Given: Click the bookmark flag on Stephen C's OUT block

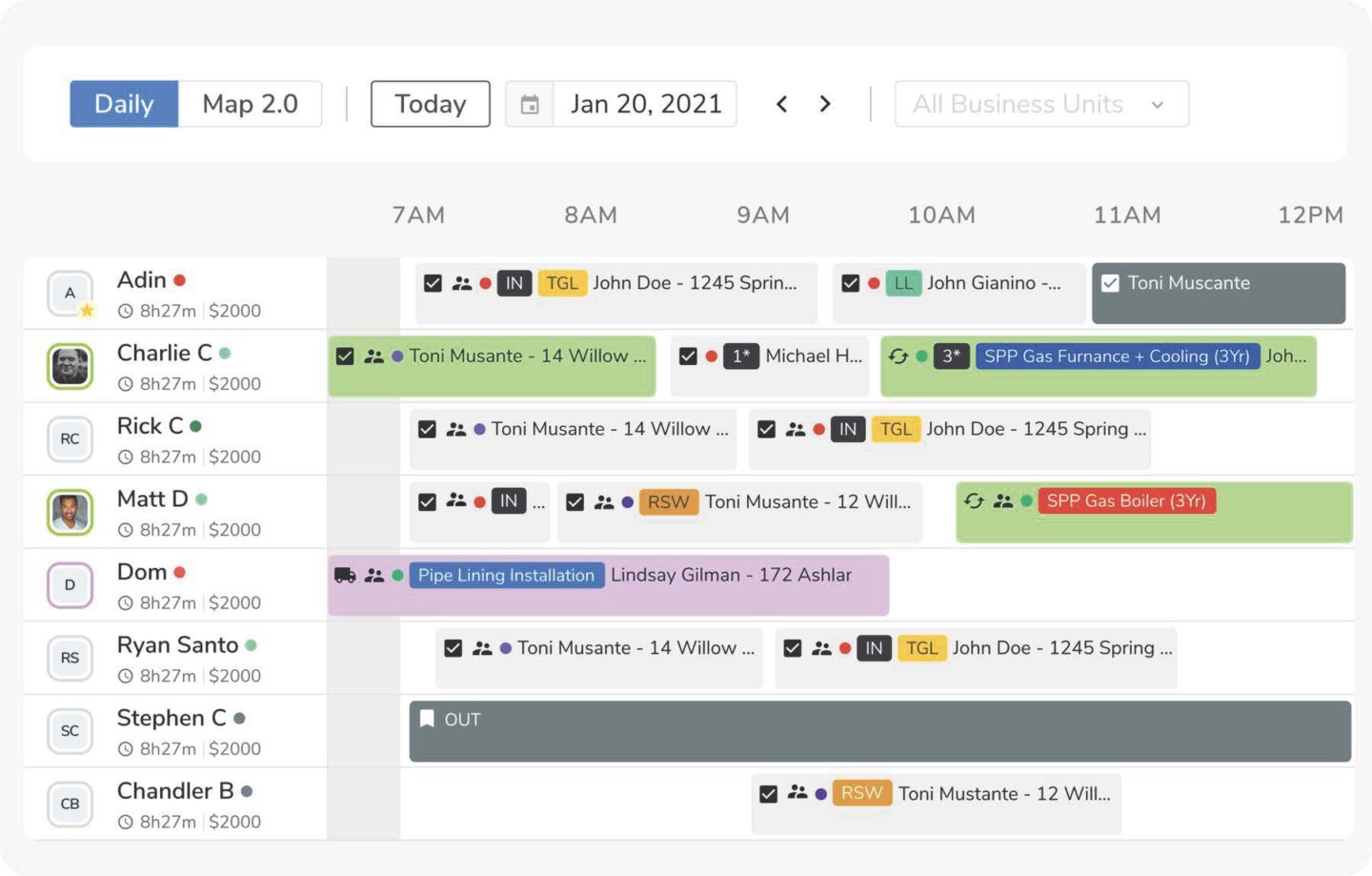Looking at the screenshot, I should coord(428,719).
